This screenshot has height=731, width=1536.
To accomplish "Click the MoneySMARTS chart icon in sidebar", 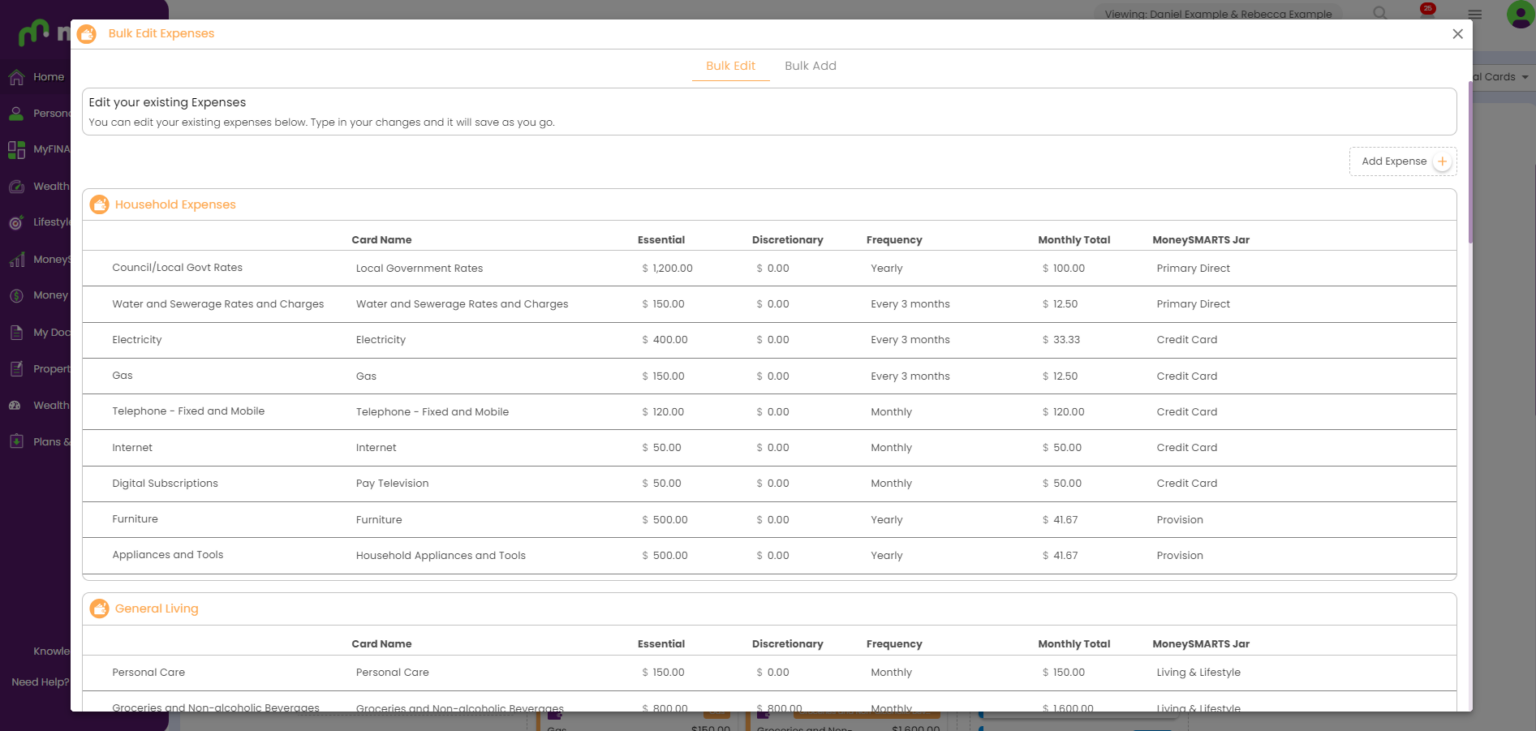I will pos(15,259).
